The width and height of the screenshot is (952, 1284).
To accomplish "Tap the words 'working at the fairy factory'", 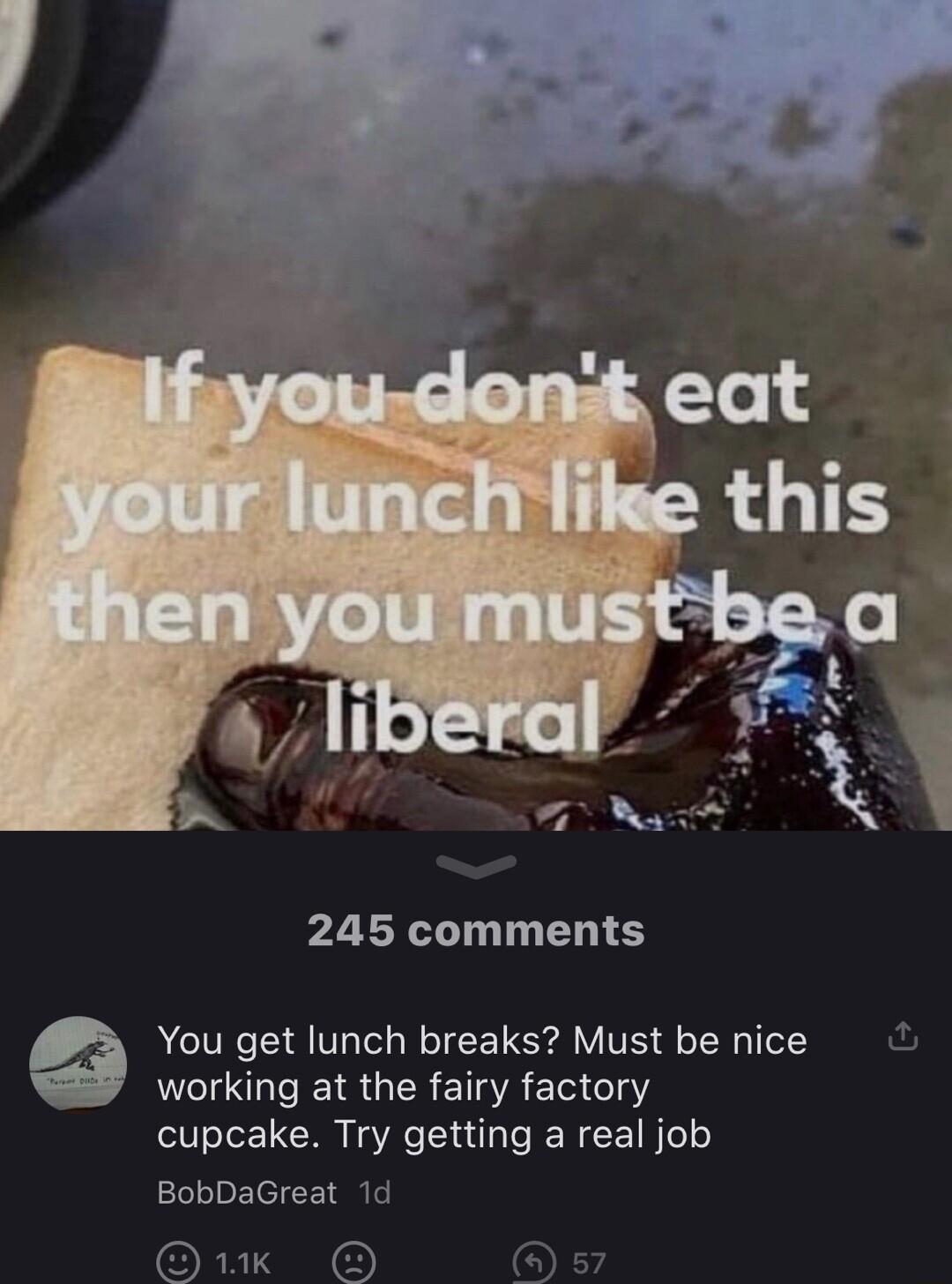I will (x=404, y=1086).
